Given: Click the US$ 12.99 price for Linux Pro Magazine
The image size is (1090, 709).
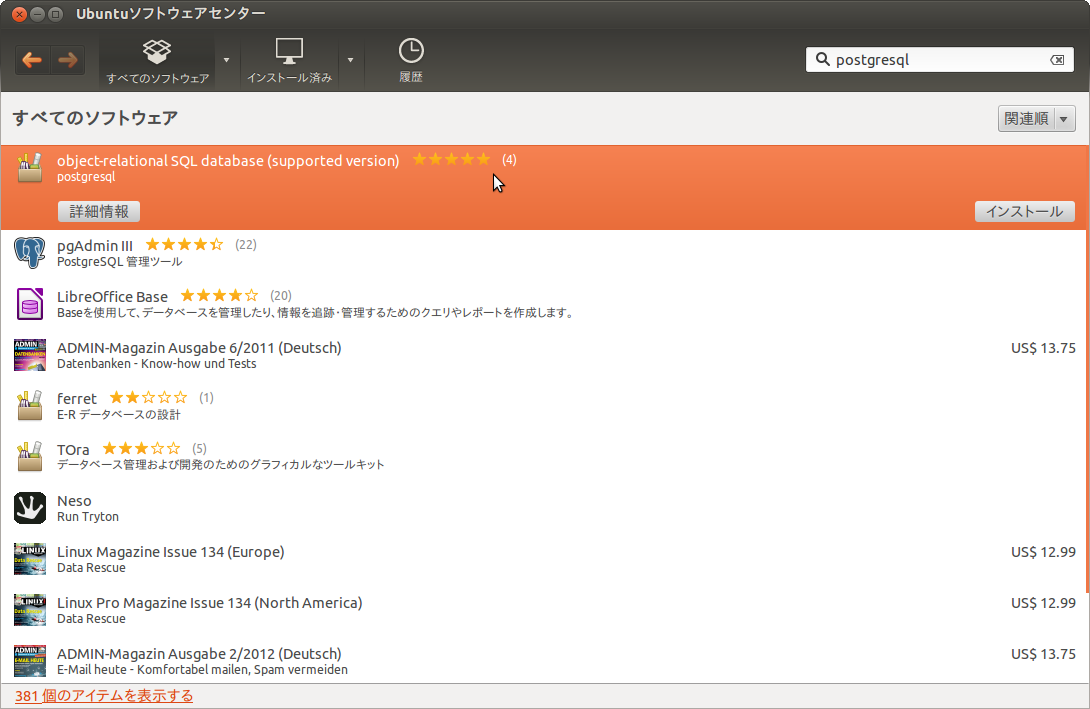Looking at the screenshot, I should (1043, 603).
